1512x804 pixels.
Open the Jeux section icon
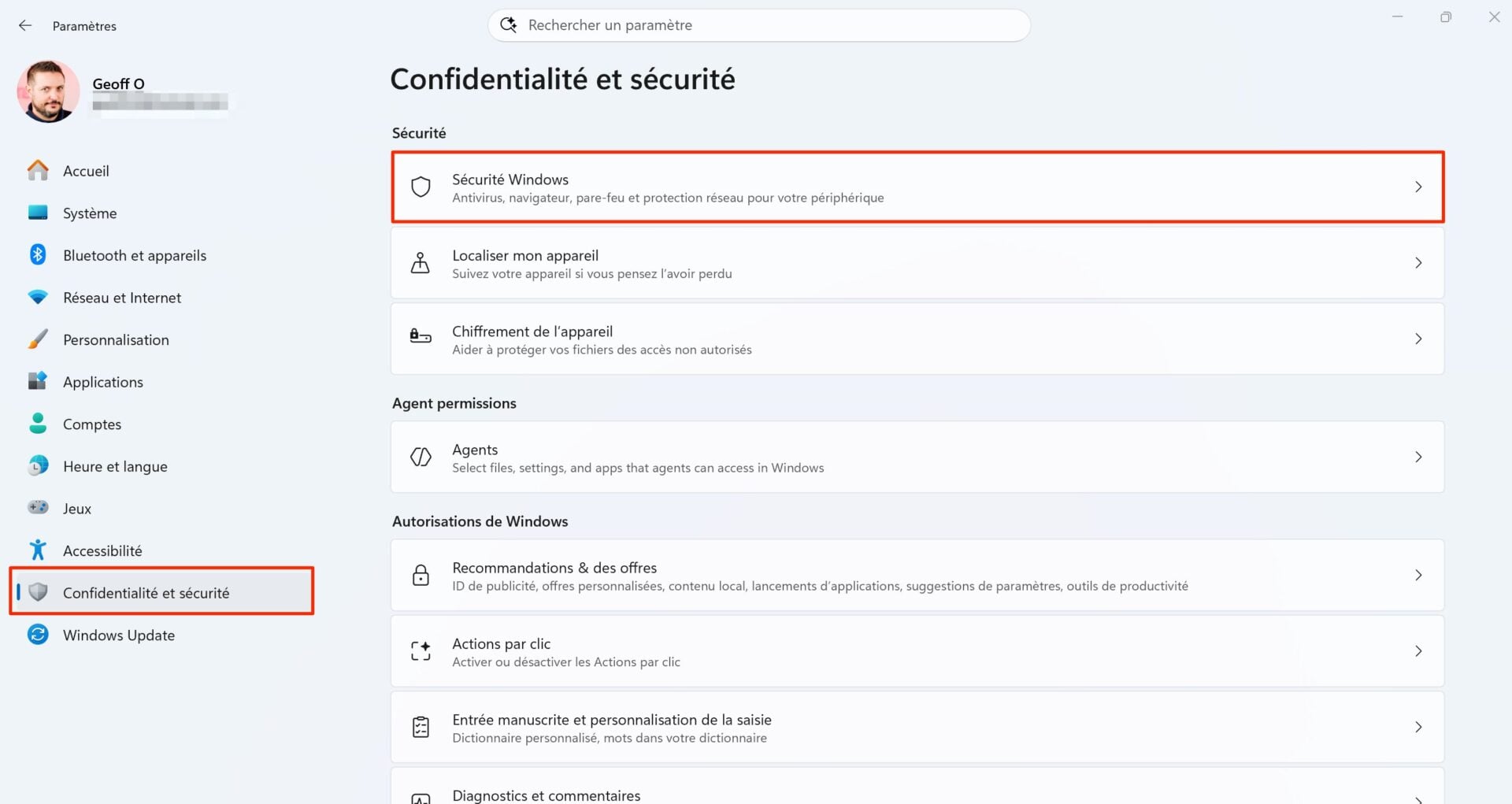coord(38,508)
